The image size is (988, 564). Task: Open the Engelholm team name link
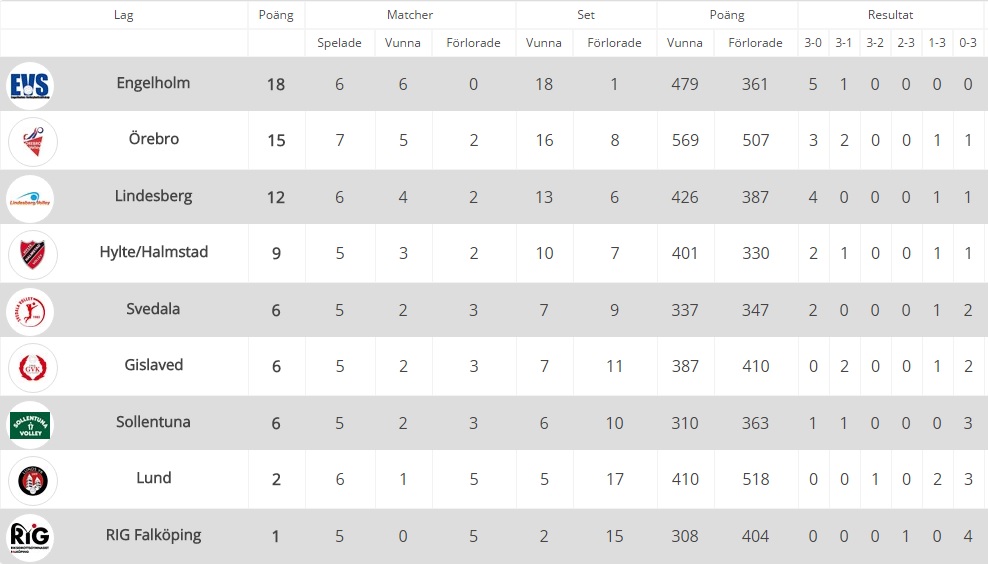tap(153, 83)
